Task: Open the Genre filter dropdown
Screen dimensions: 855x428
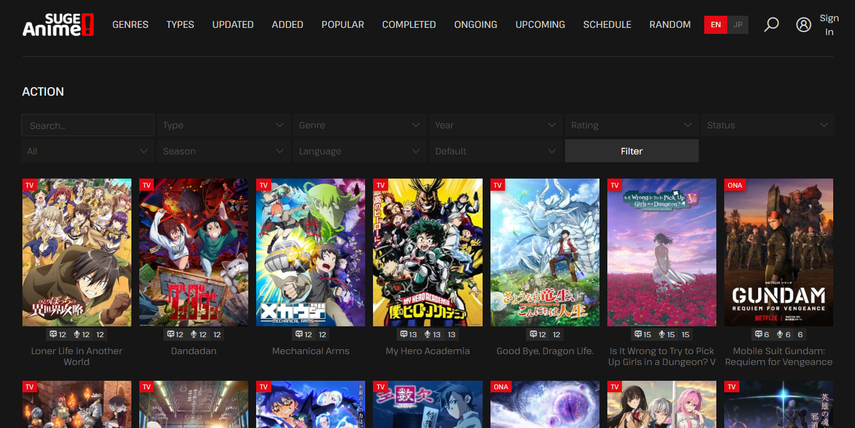Action: [x=359, y=125]
